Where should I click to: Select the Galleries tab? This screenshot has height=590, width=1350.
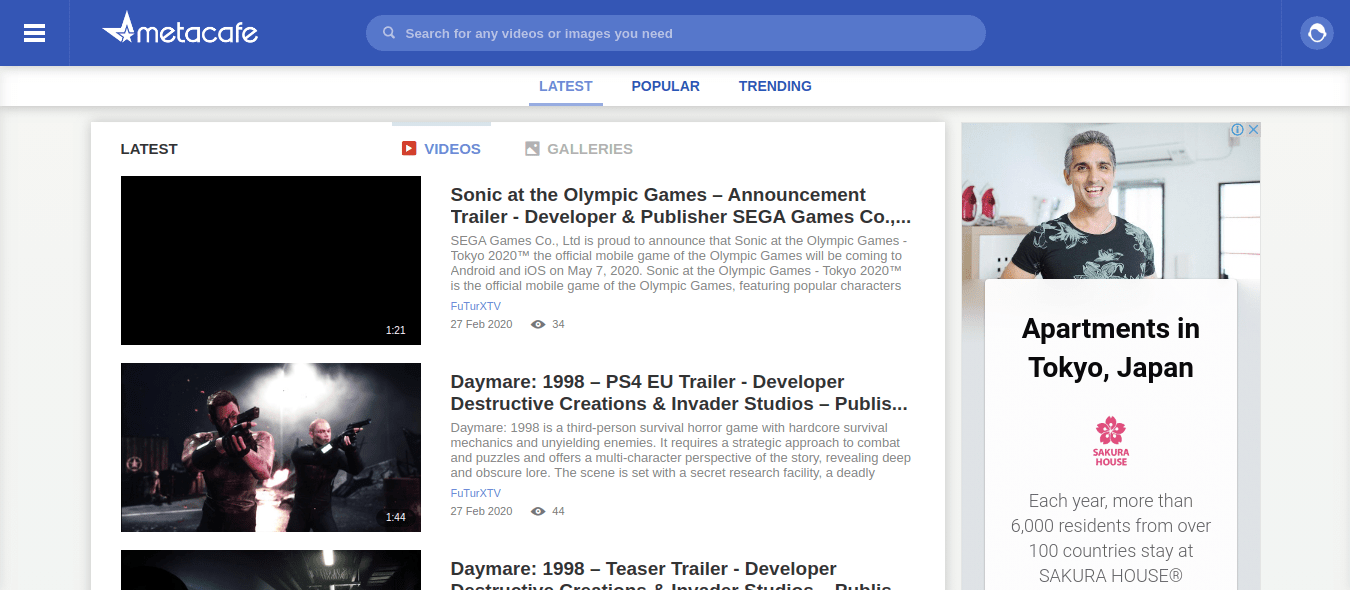tap(579, 148)
